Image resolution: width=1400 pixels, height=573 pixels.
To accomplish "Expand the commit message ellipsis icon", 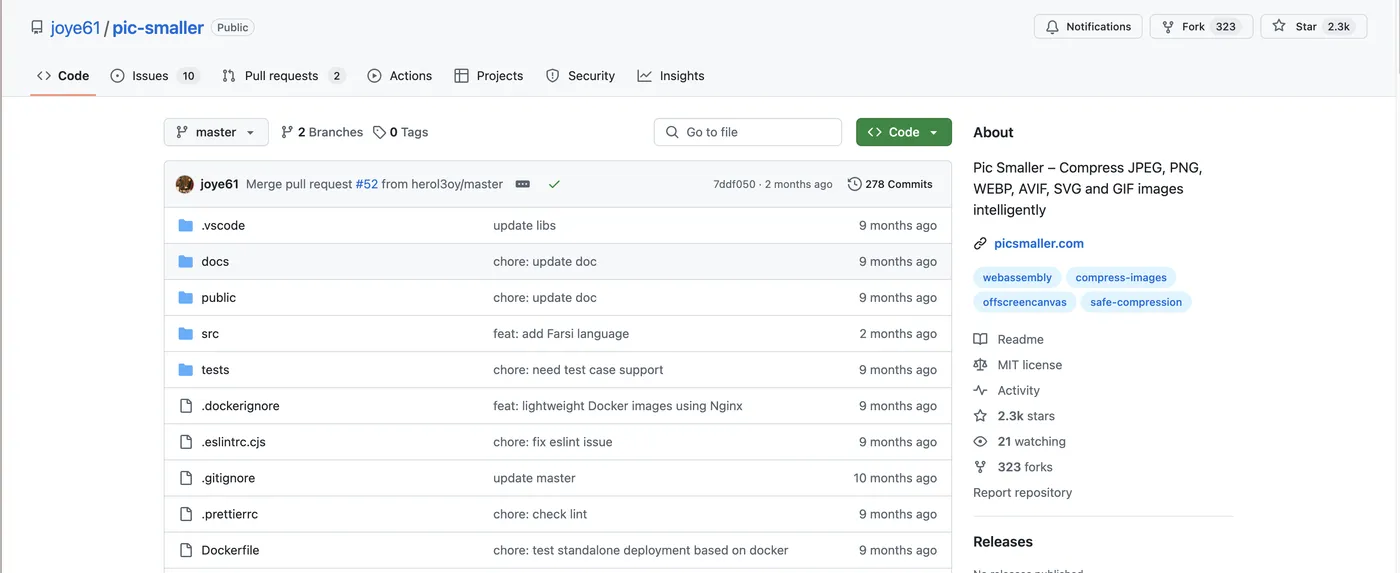I will click(523, 184).
